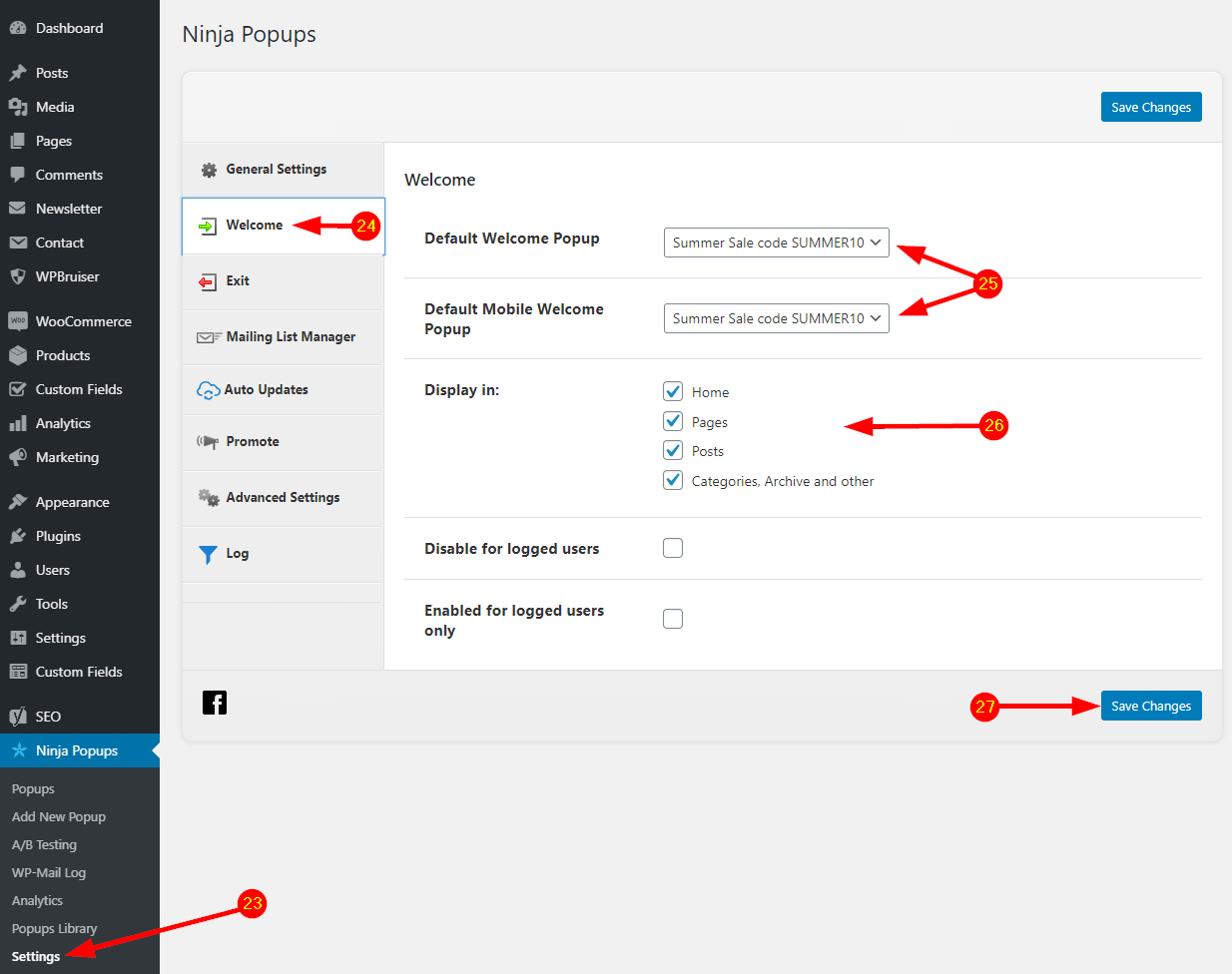
Task: Open Add New Popup submenu link
Action: click(58, 816)
